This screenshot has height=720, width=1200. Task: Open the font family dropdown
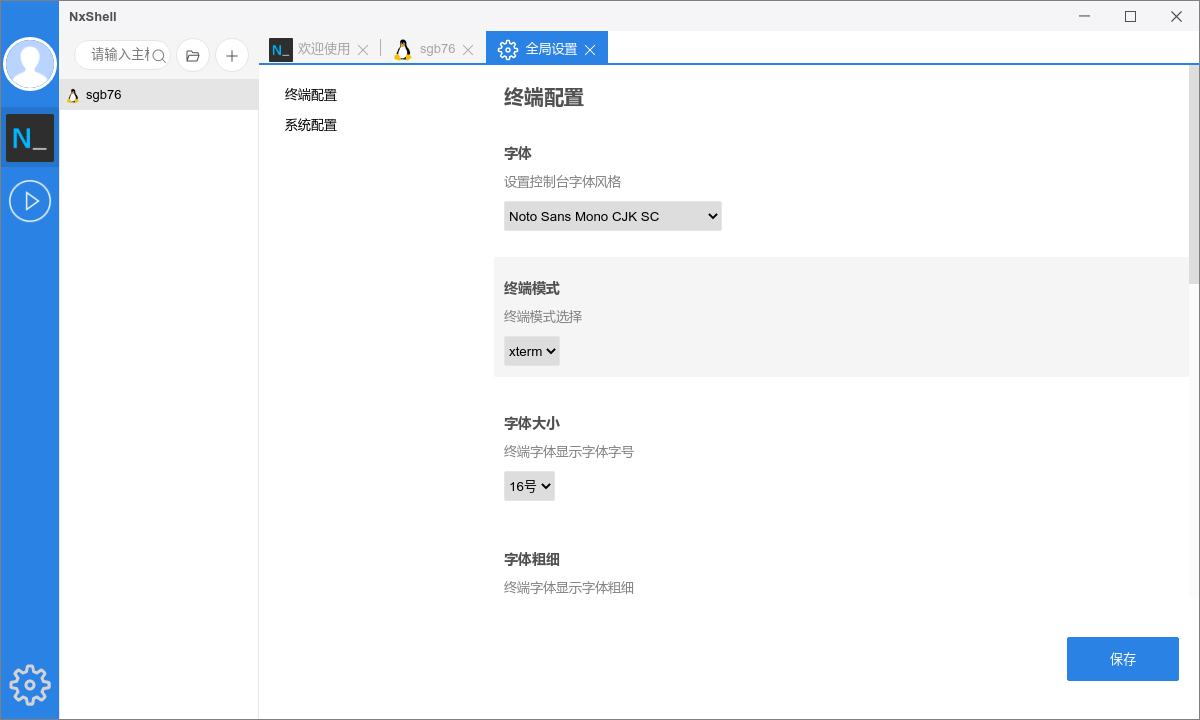[x=612, y=216]
